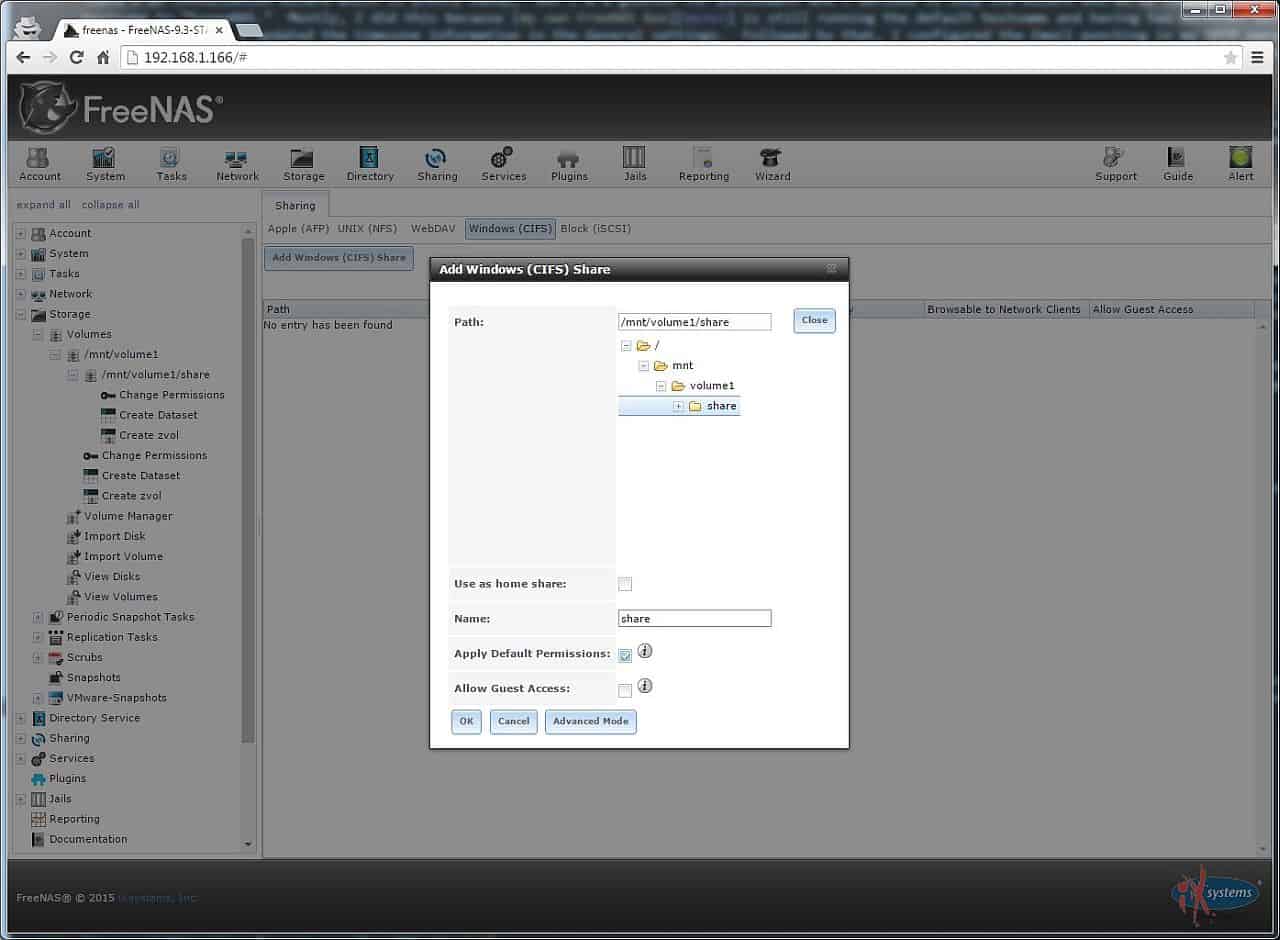Screen dimensions: 1280x940
Task: Close the Add Windows (CIFS) Share dialog
Action: pyautogui.click(x=831, y=269)
